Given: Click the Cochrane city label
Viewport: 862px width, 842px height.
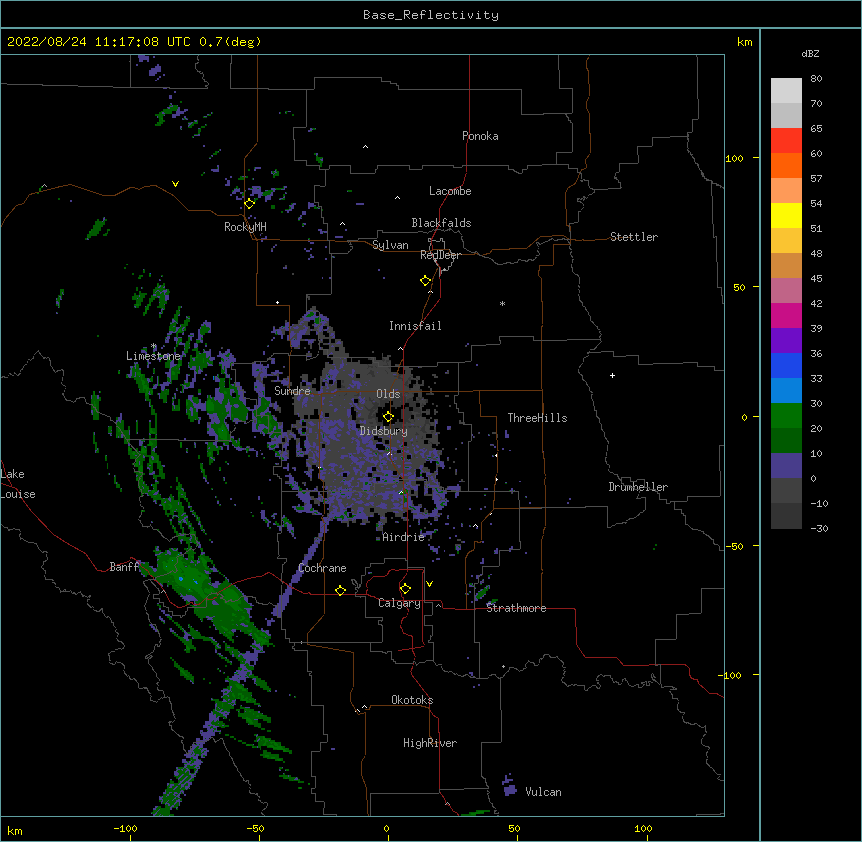Looking at the screenshot, I should point(322,568).
